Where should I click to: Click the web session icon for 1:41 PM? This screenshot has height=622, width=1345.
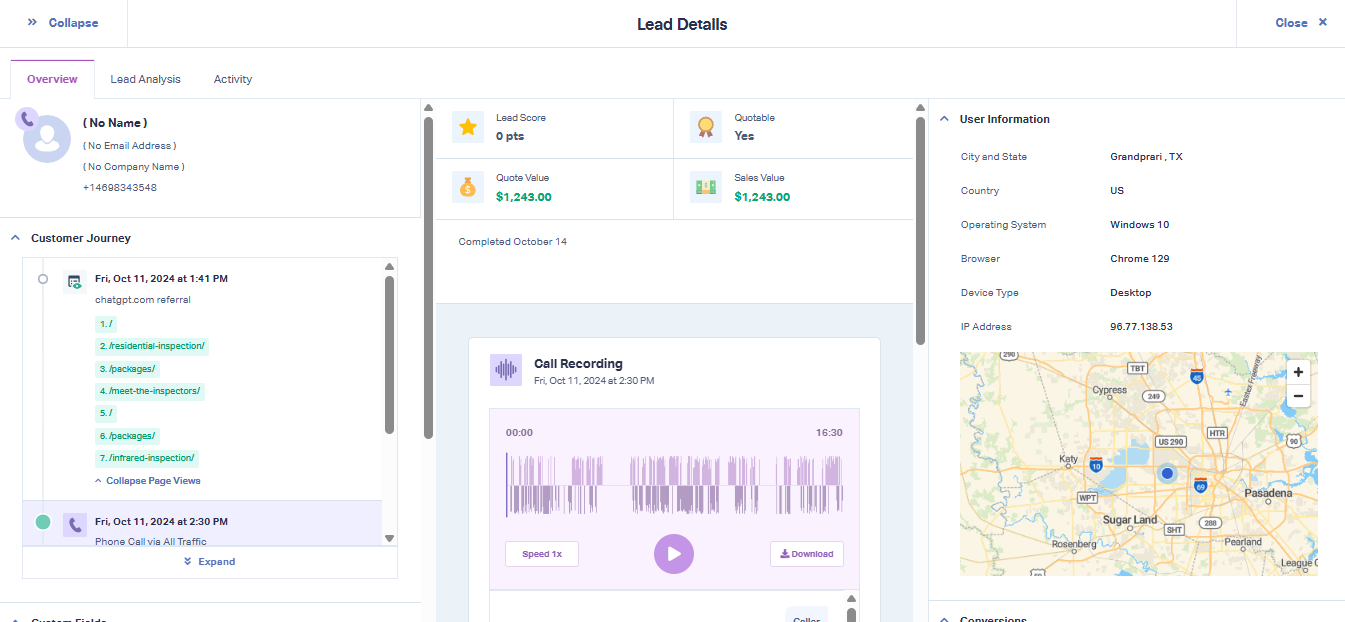(x=74, y=282)
